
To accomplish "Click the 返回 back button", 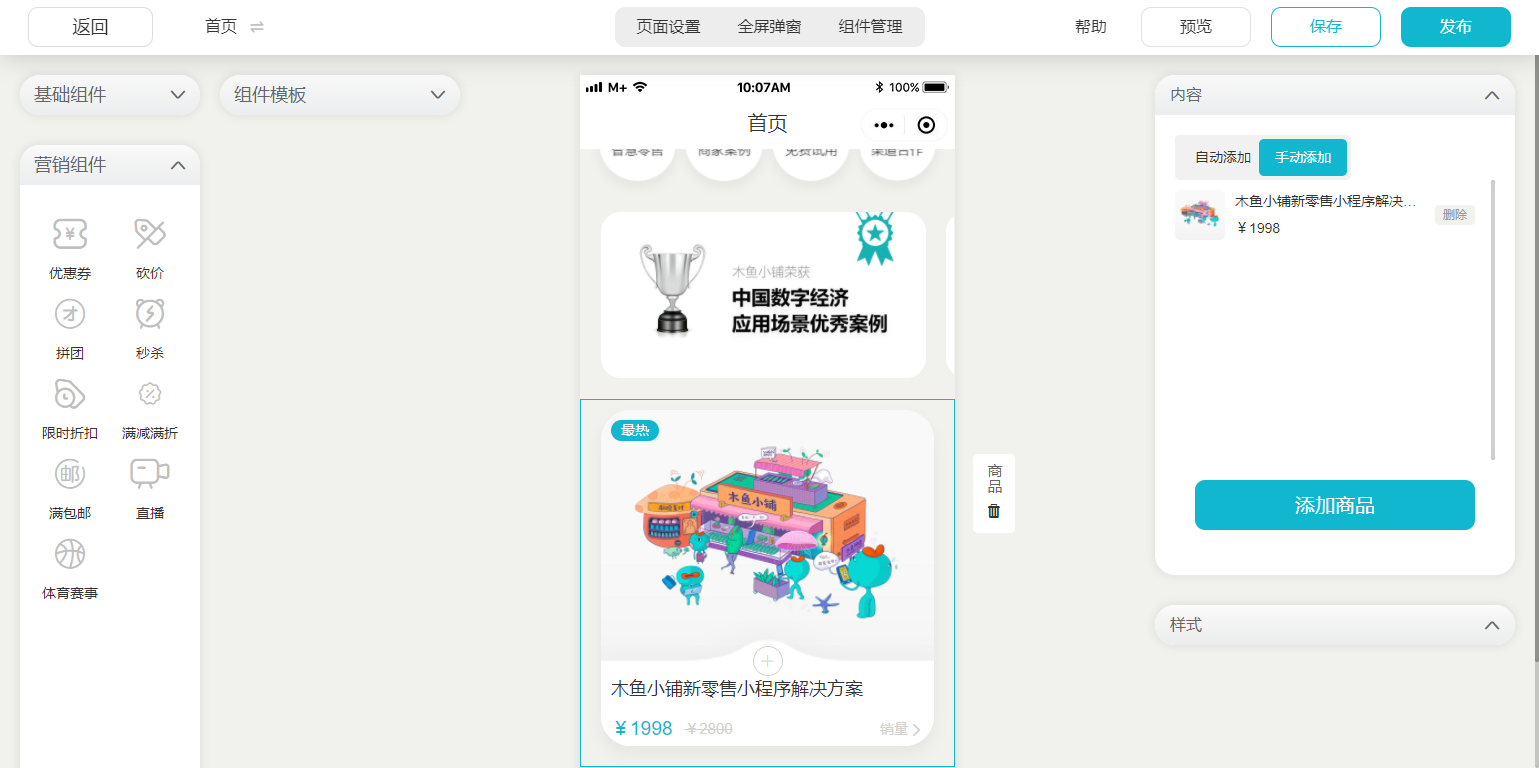I will coord(90,27).
